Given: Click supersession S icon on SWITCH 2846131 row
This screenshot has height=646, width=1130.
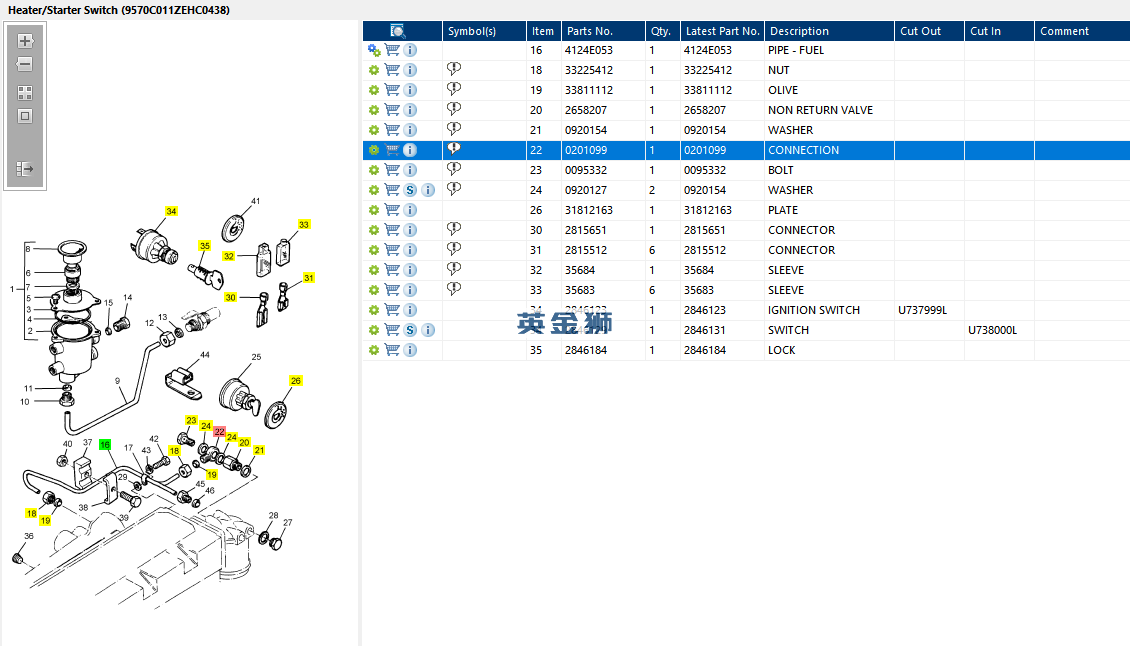Looking at the screenshot, I should click(410, 330).
